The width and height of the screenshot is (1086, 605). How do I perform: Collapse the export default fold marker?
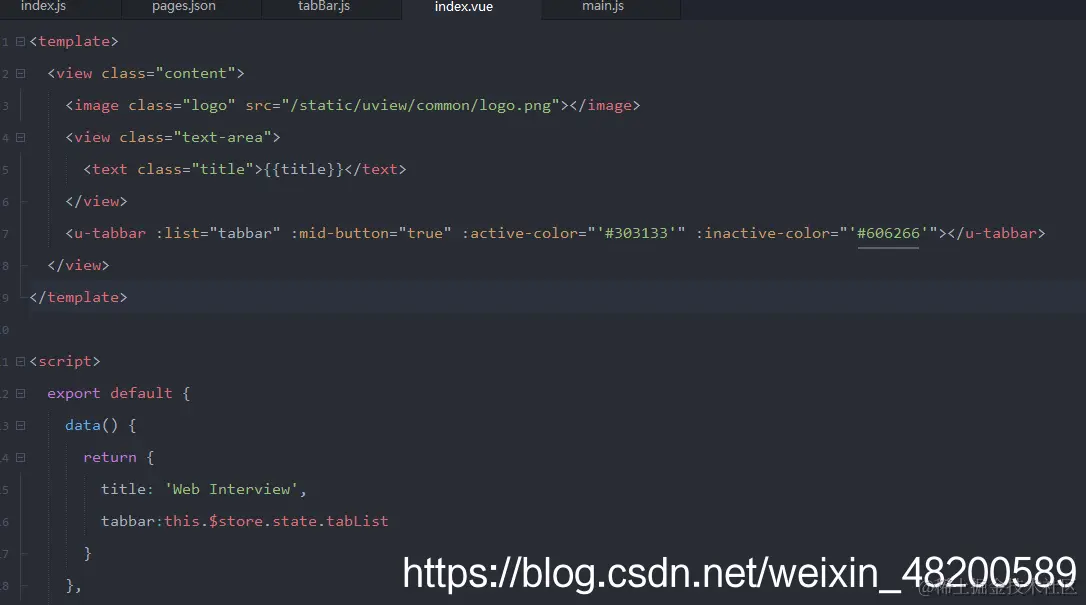21,394
